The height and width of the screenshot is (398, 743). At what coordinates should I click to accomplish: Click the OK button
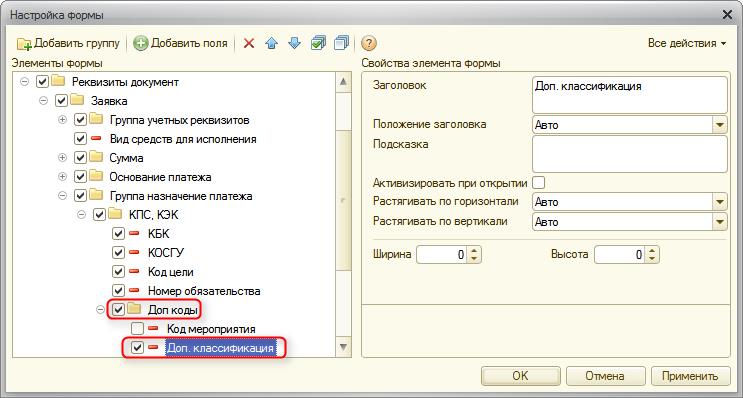[x=520, y=376]
